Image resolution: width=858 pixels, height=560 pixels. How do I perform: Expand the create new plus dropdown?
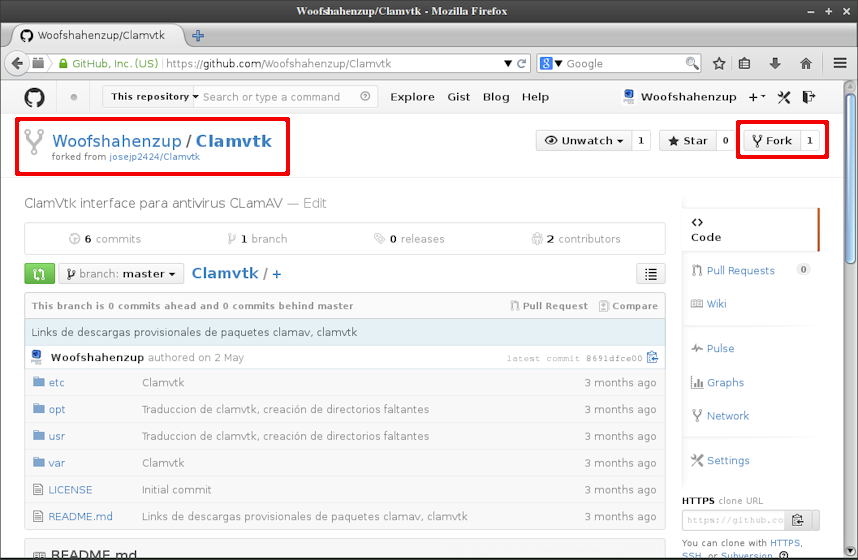[x=757, y=97]
